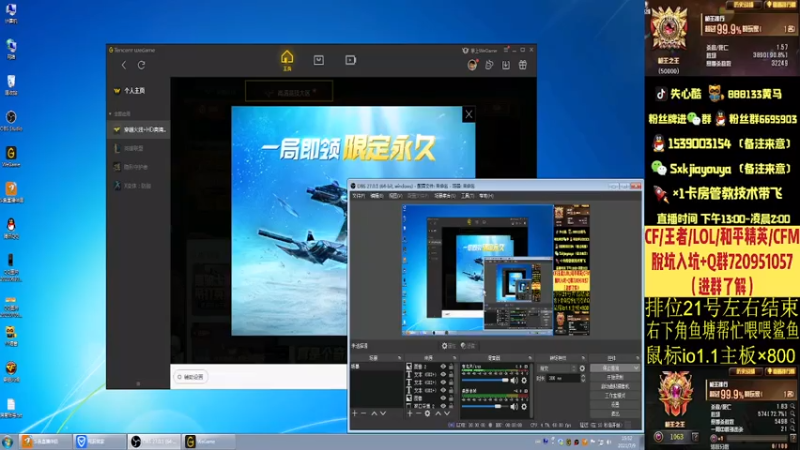Start the OBS virtual camera

click(x=615, y=386)
